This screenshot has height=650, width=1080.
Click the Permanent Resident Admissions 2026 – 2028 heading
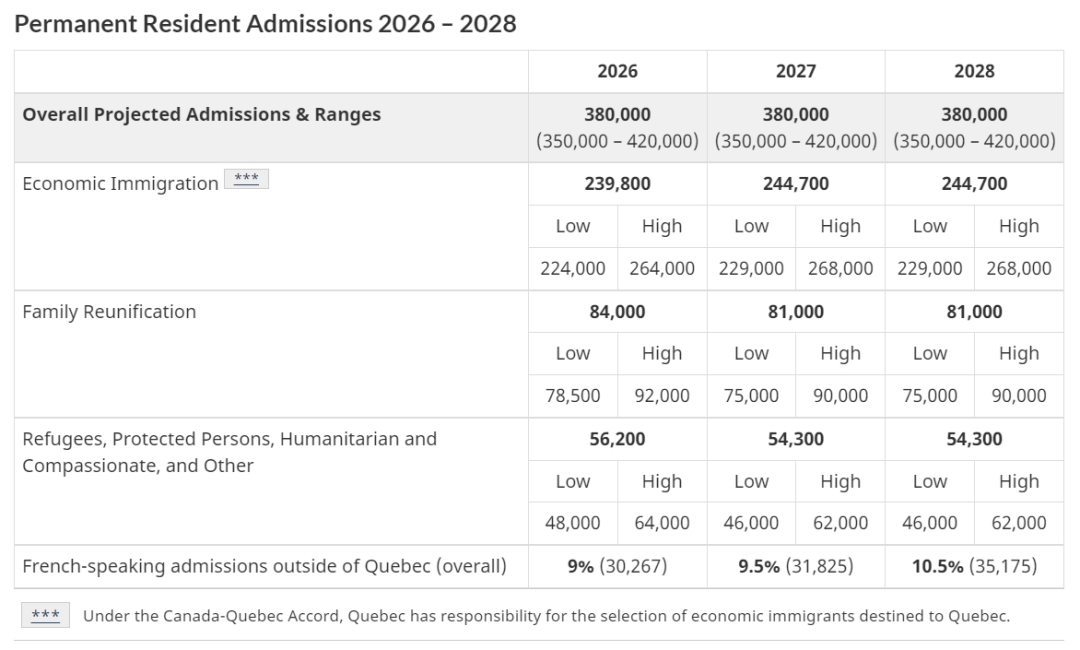[x=265, y=24]
